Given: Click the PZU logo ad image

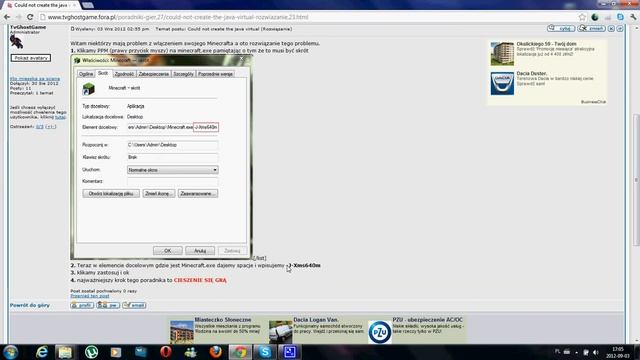Looking at the screenshot, I should point(380,331).
